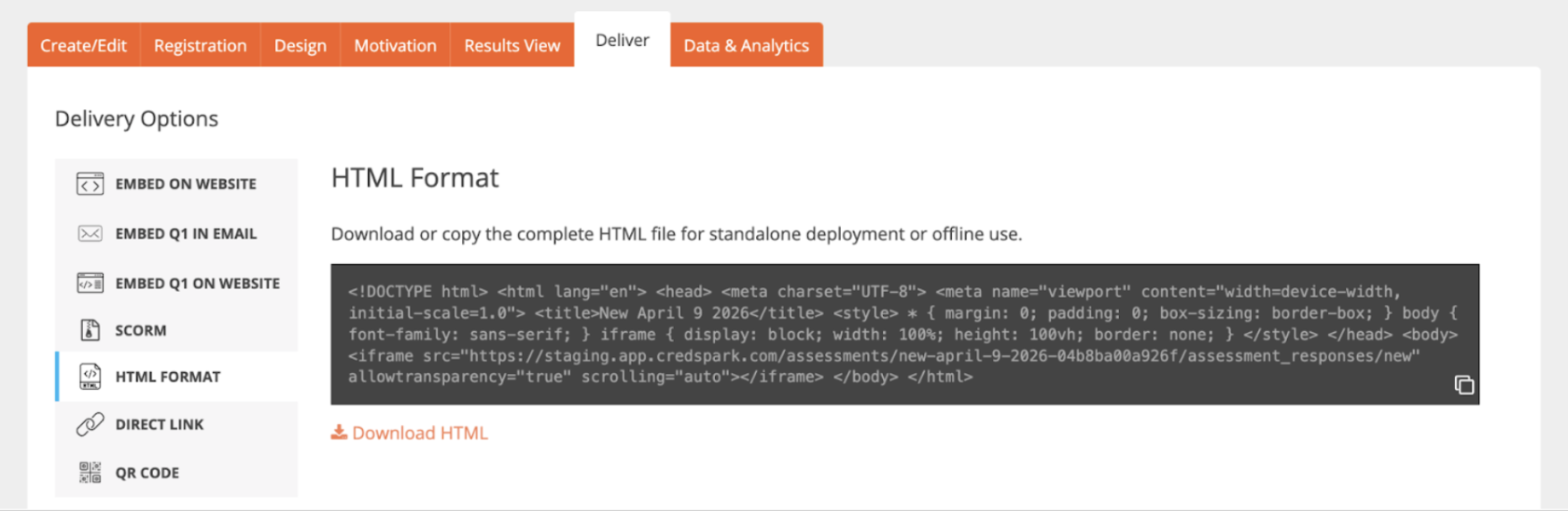1568x511 pixels.
Task: Copy the HTML code with the copy icon
Action: click(1463, 385)
